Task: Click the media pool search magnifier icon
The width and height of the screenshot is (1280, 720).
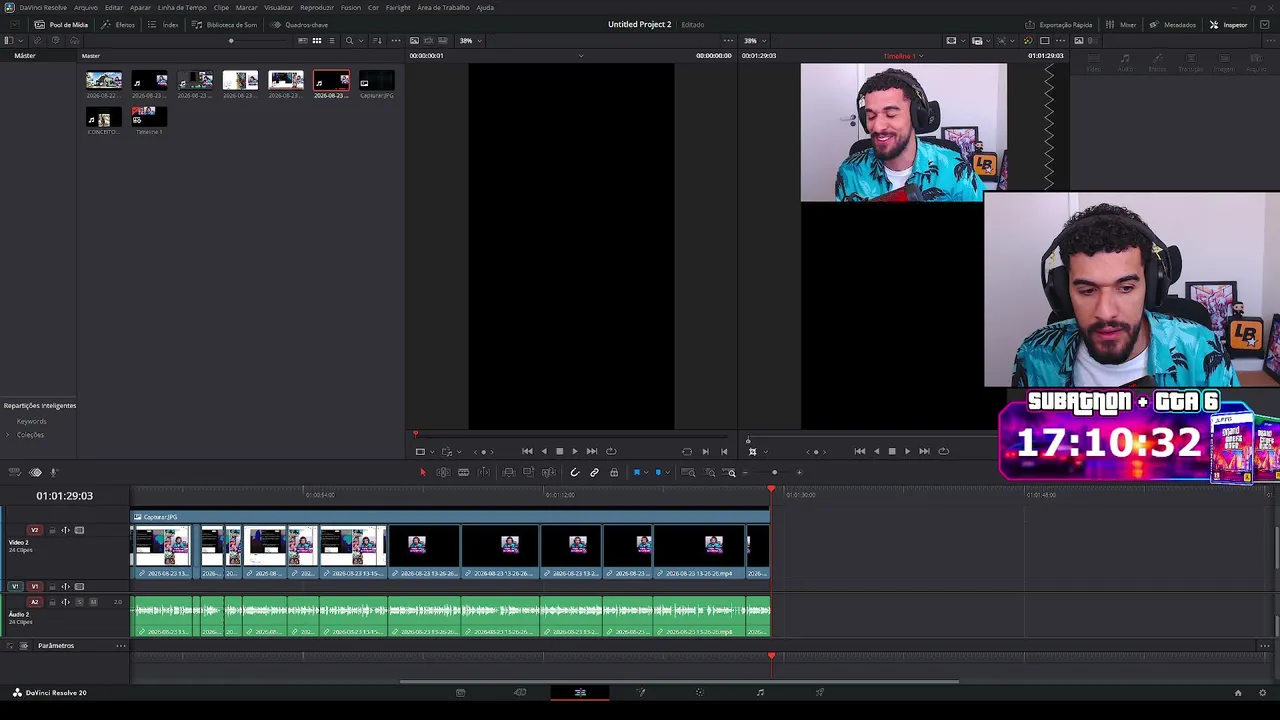Action: click(349, 41)
